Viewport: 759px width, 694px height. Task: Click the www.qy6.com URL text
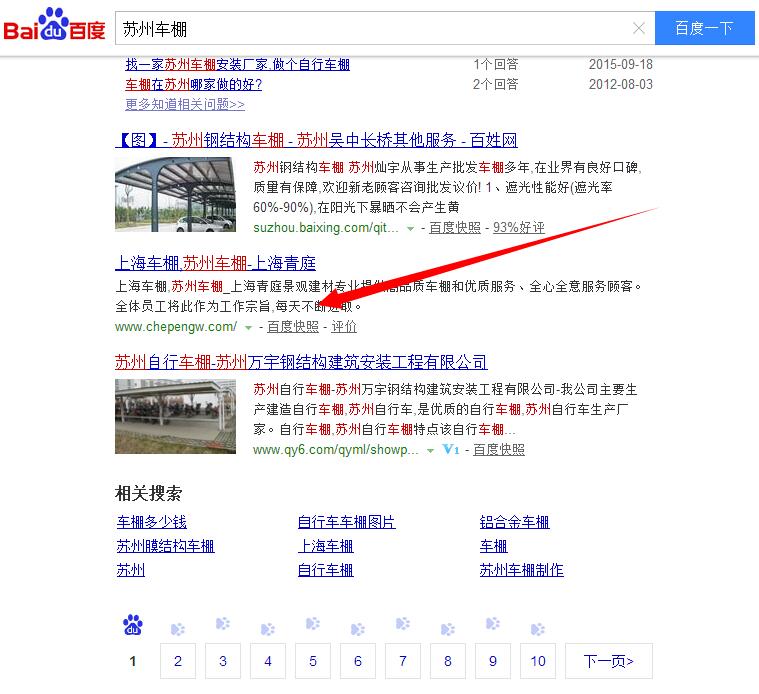coord(335,450)
